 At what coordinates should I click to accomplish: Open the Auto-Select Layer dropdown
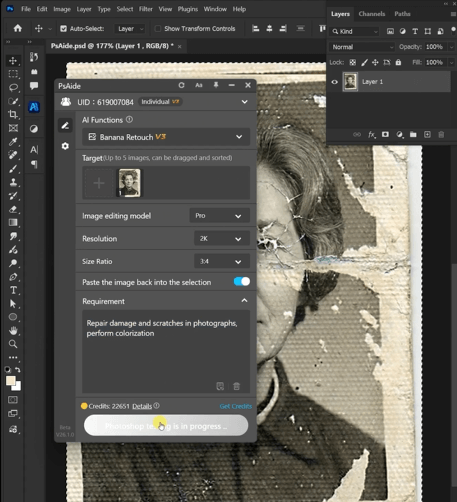[x=129, y=29]
